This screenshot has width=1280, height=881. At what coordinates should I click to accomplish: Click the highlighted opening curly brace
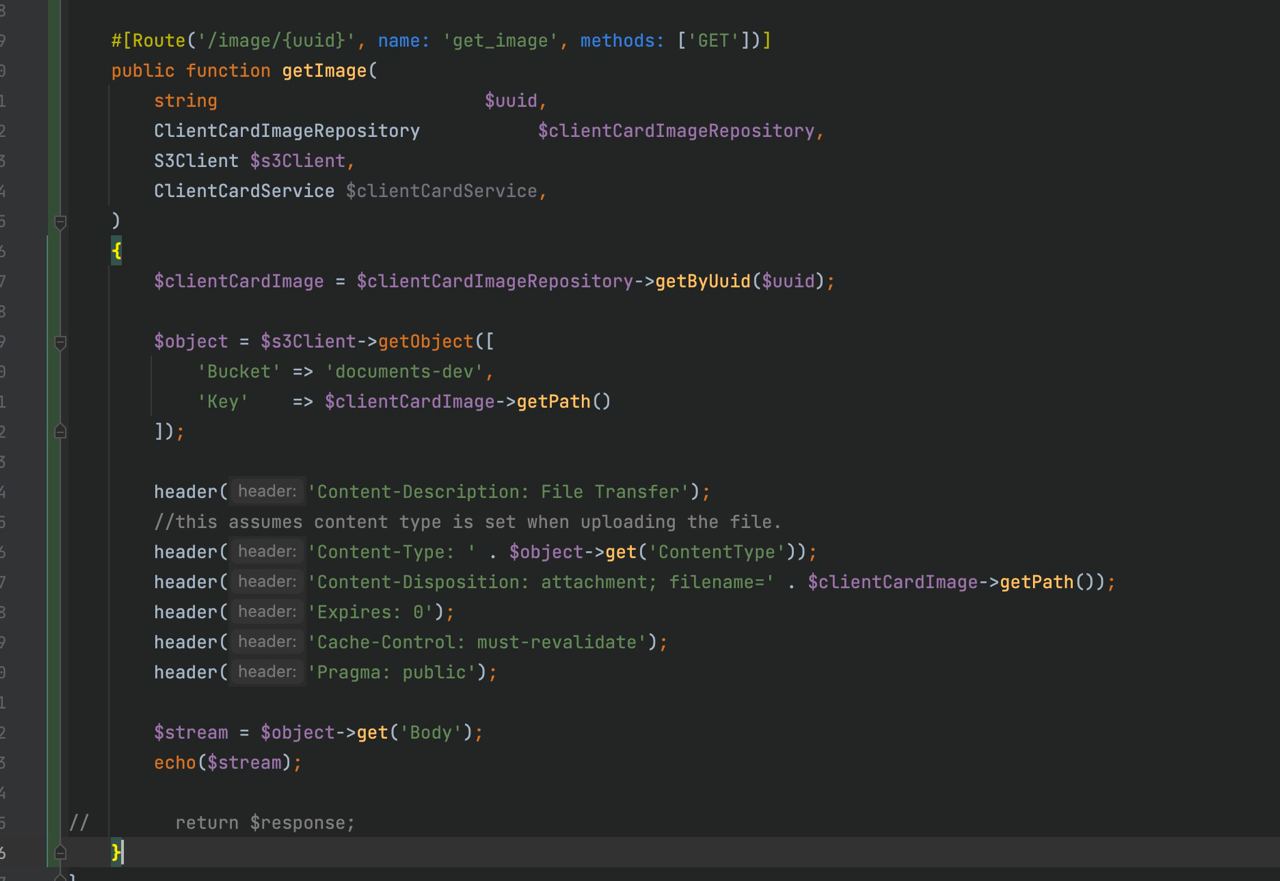(117, 251)
